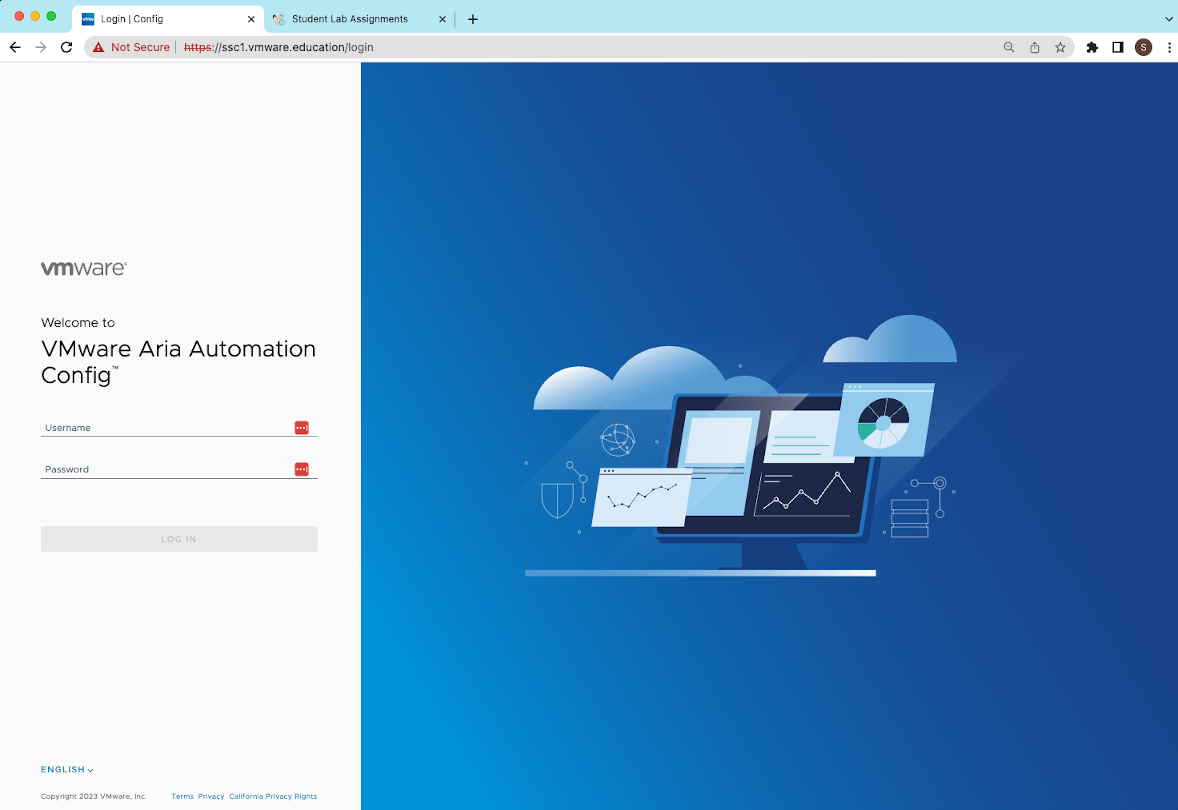This screenshot has height=810, width=1178.
Task: Expand the tab search chevron
Action: click(1169, 19)
